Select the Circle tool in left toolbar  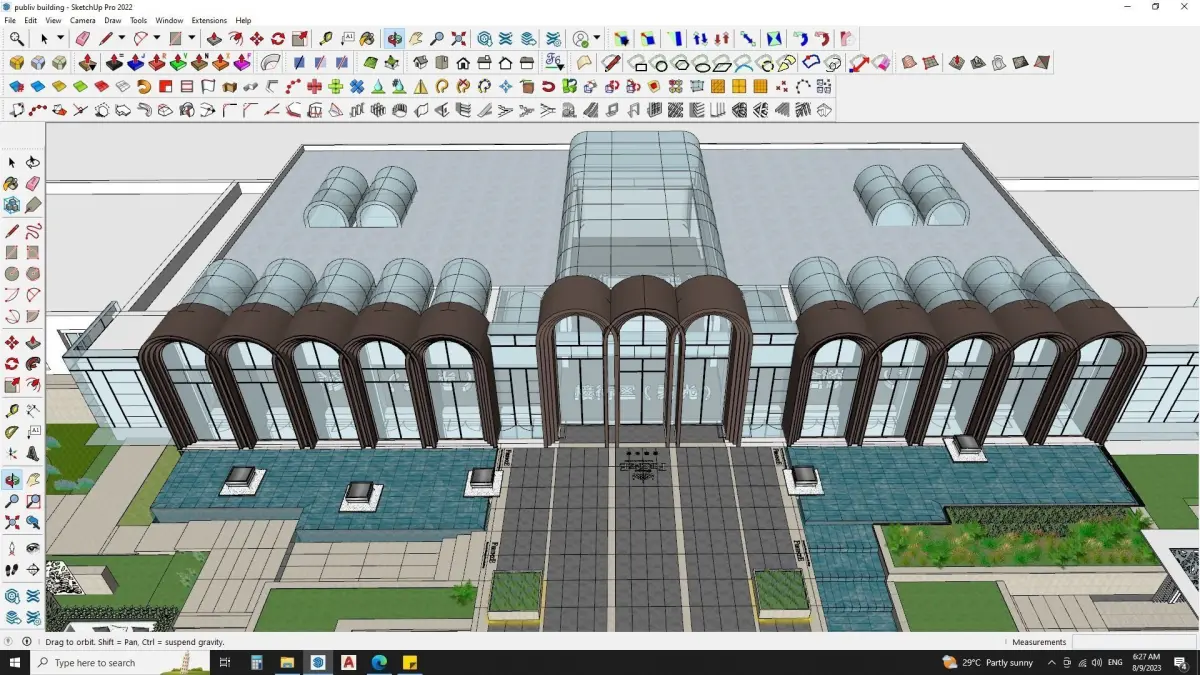12,273
